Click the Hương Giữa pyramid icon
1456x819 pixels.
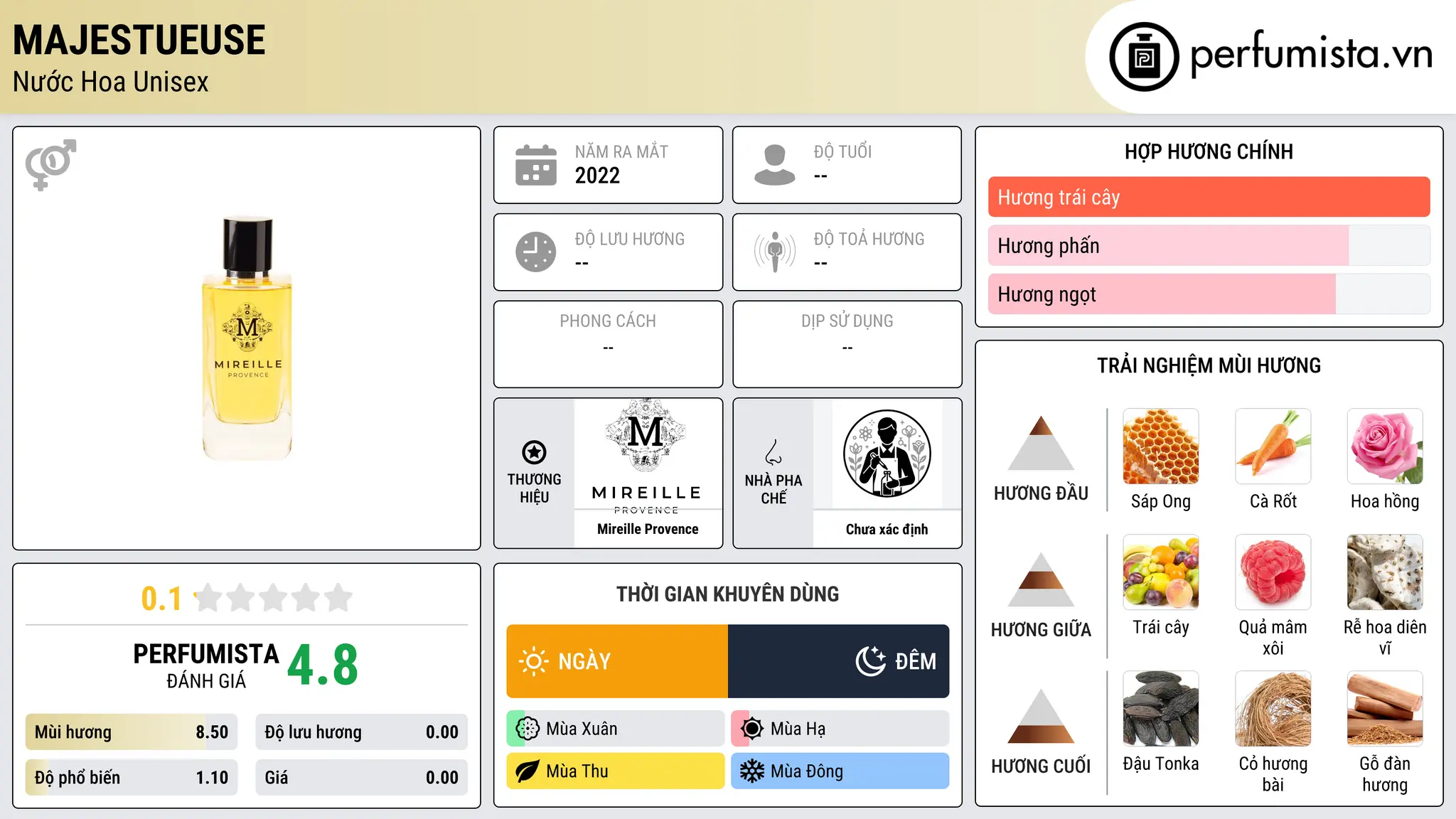[x=1041, y=579]
